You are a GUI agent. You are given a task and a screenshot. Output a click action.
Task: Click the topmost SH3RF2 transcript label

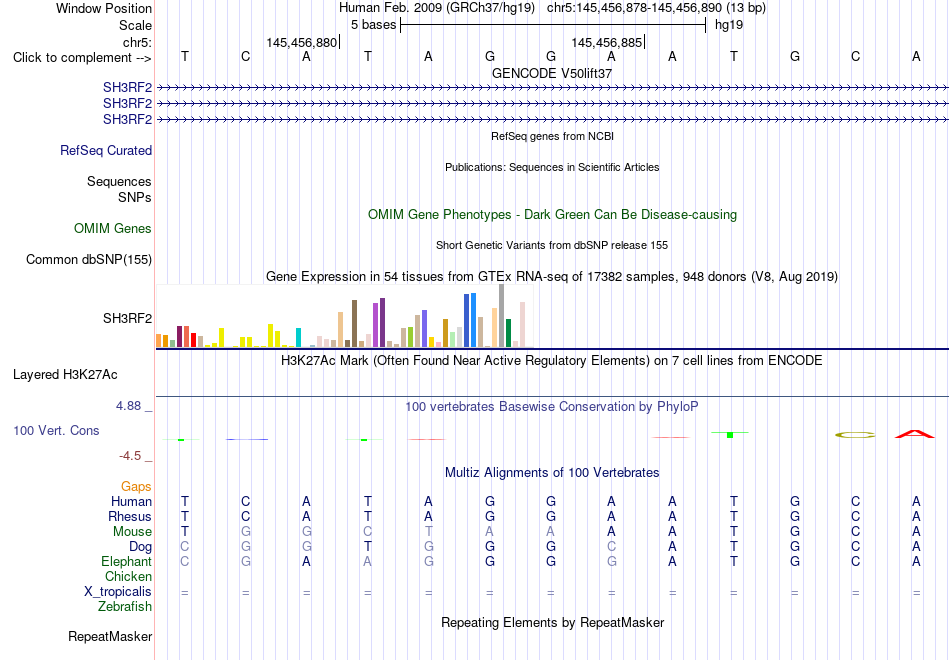(127, 88)
